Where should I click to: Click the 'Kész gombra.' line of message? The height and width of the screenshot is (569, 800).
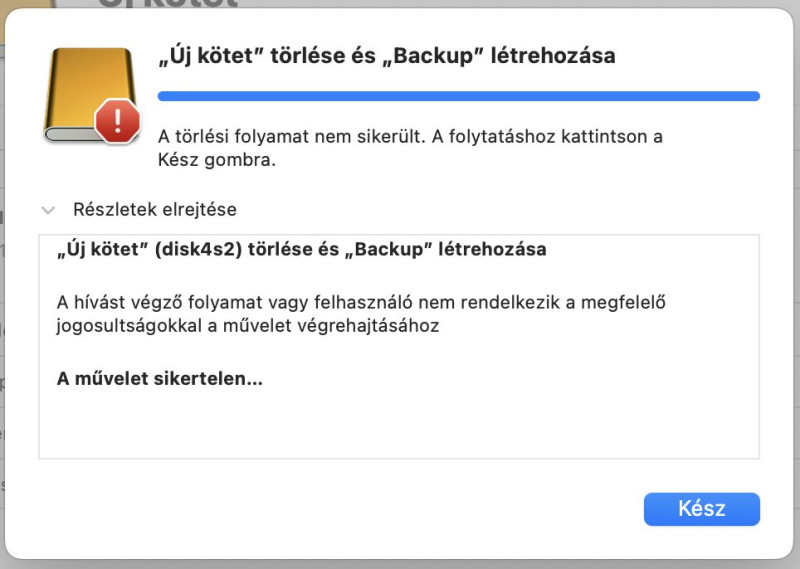[217, 160]
